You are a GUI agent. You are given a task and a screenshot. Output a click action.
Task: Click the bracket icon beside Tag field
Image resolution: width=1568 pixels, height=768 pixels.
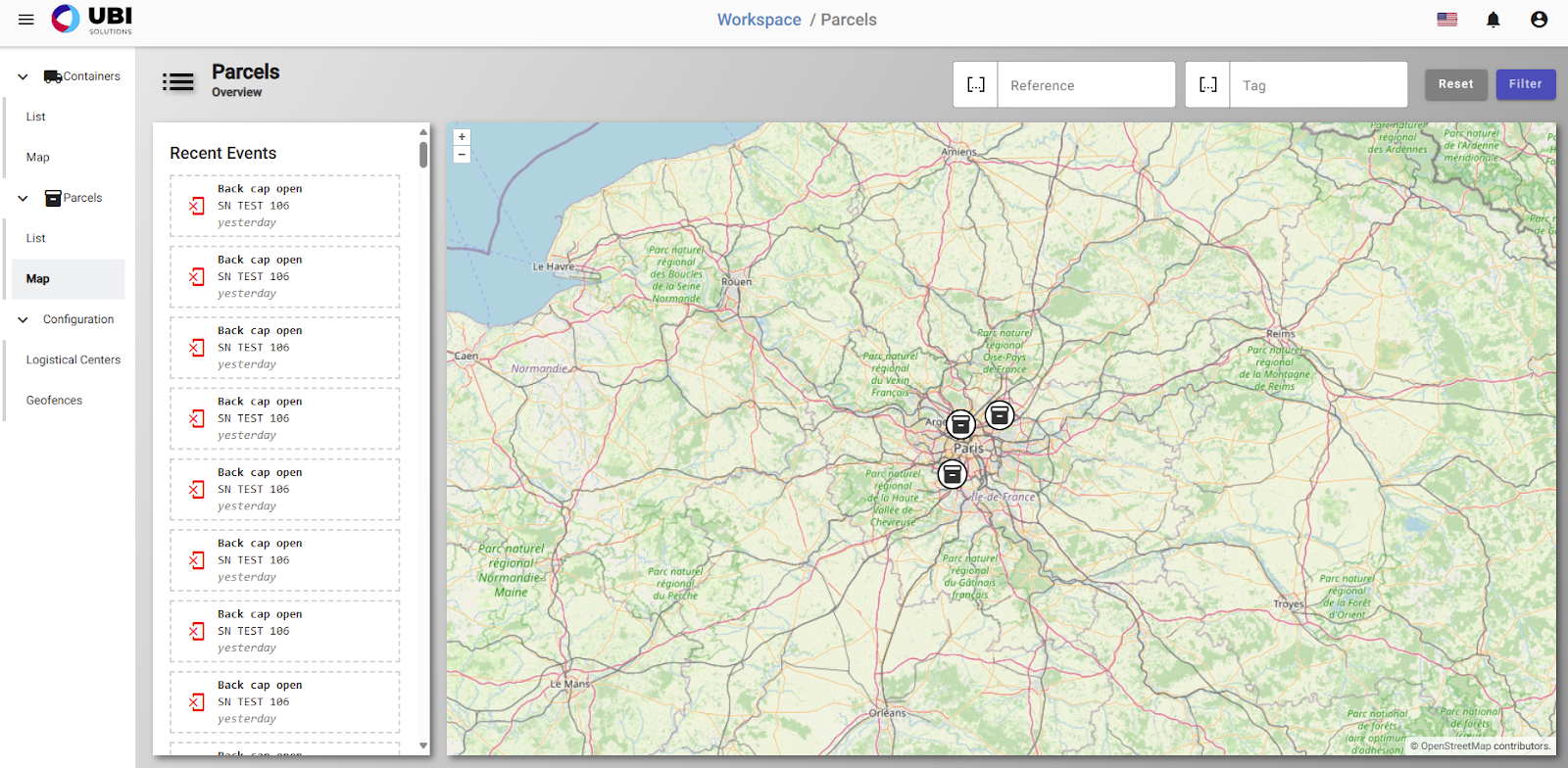point(1208,84)
